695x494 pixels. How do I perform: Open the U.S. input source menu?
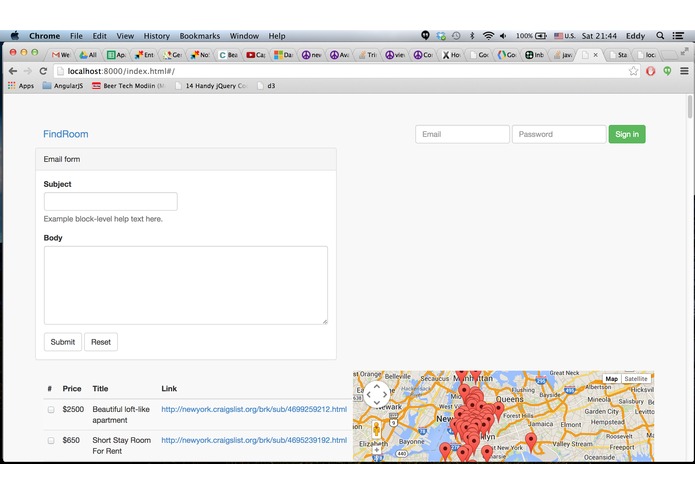point(564,36)
